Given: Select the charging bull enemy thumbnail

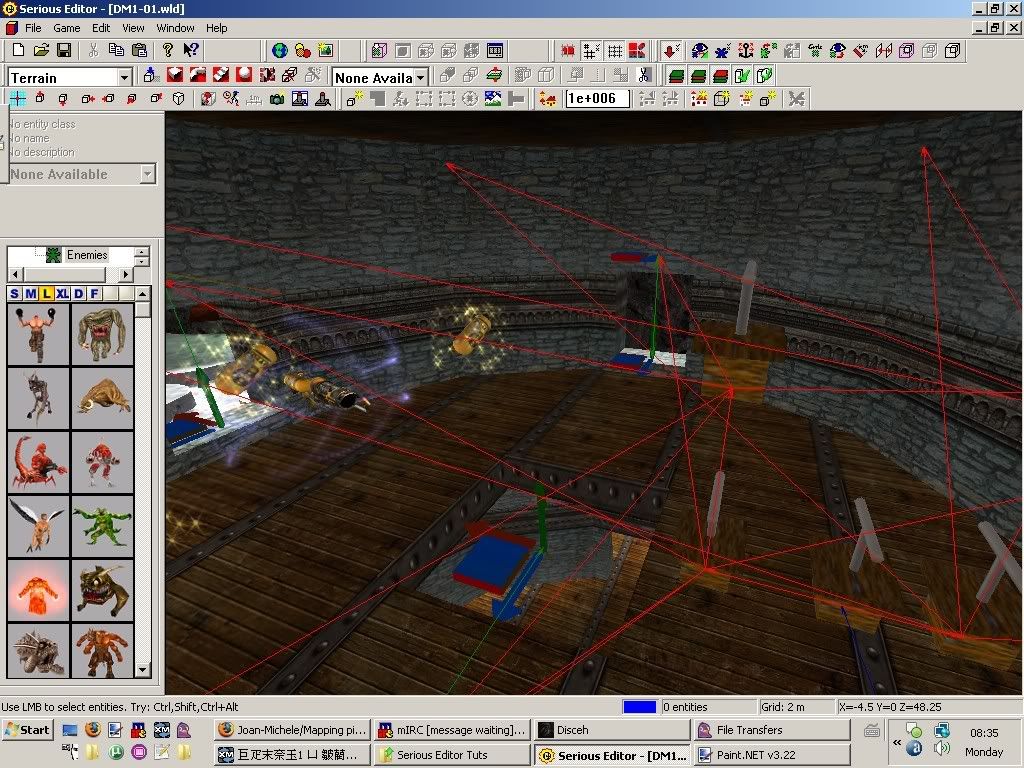Looking at the screenshot, I should point(103,398).
